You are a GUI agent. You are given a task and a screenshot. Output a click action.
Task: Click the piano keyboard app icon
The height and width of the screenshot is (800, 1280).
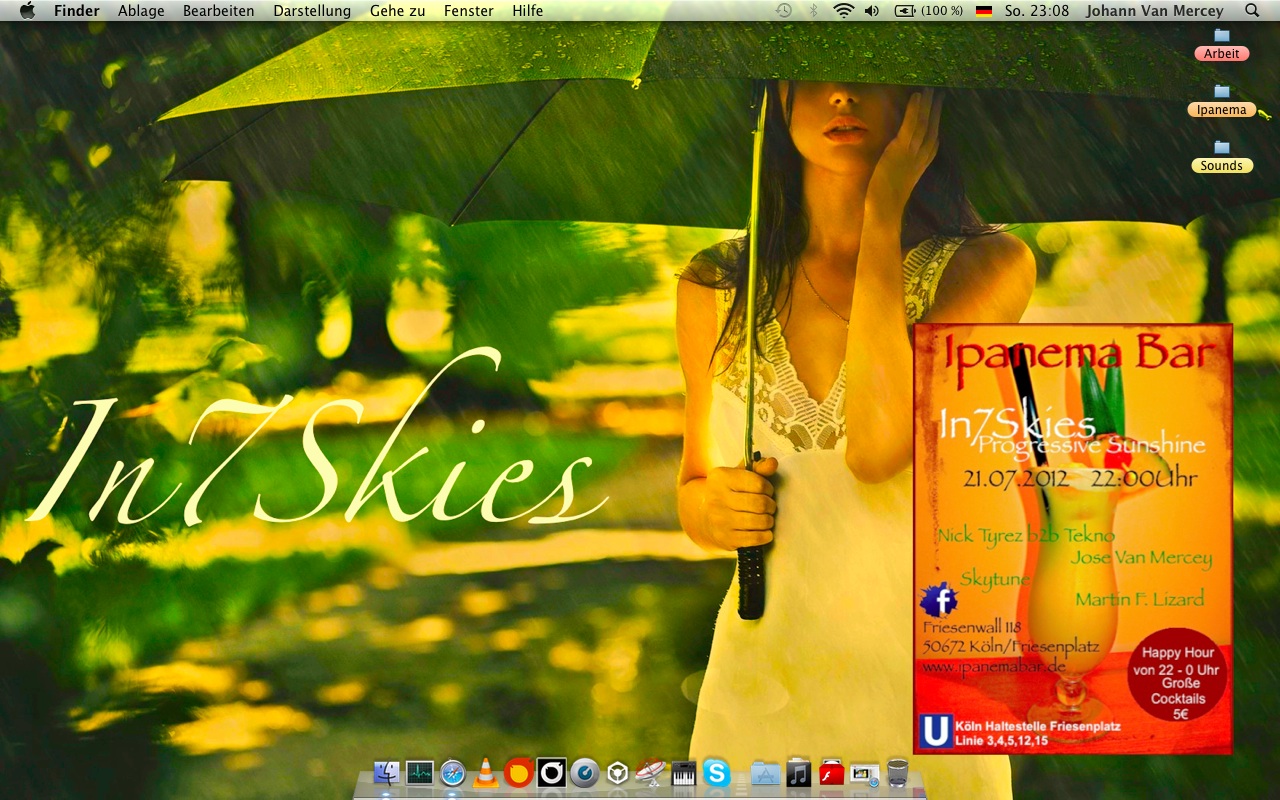click(684, 773)
